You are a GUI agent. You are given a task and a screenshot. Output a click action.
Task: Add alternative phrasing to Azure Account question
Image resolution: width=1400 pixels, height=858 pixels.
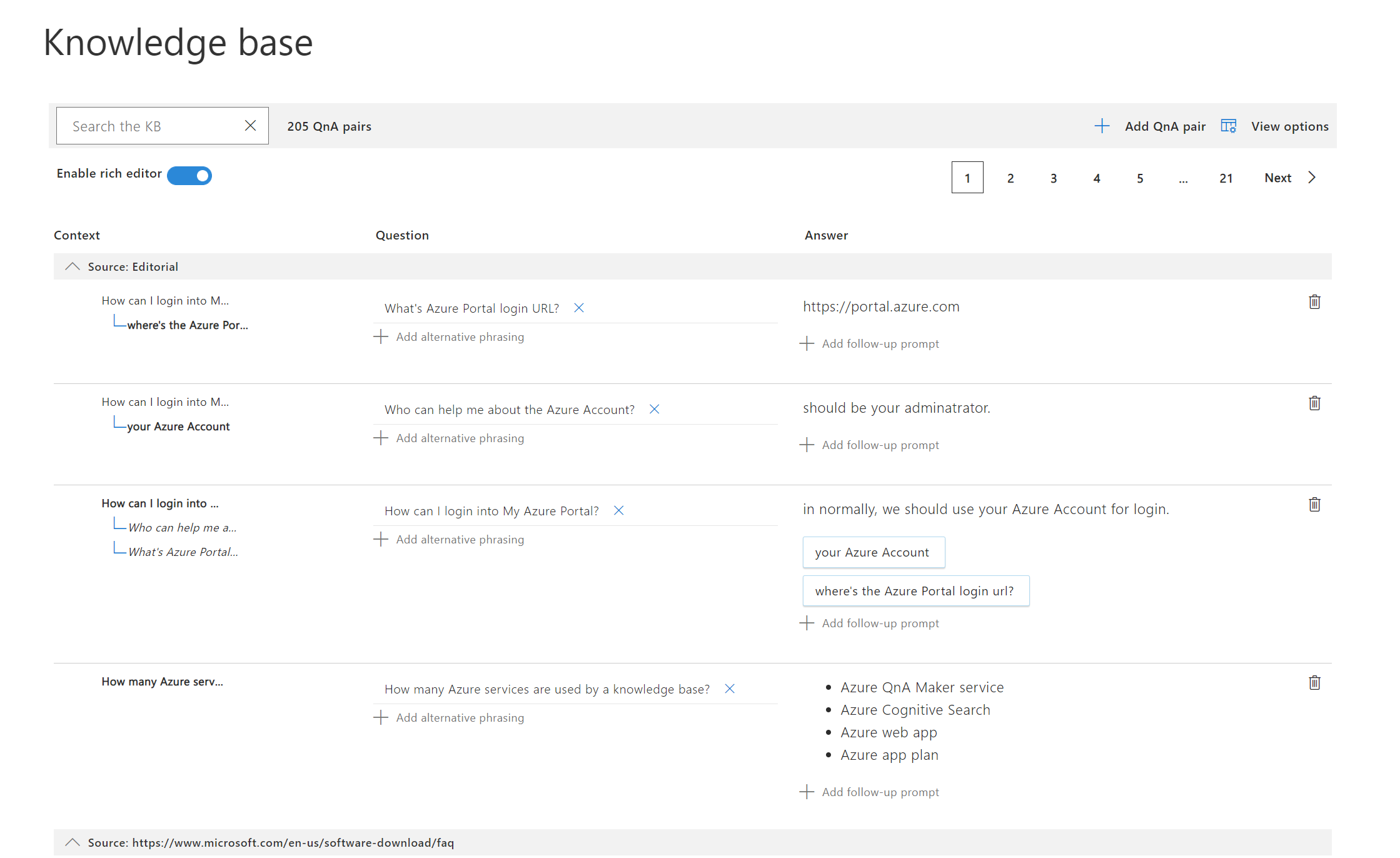point(449,438)
